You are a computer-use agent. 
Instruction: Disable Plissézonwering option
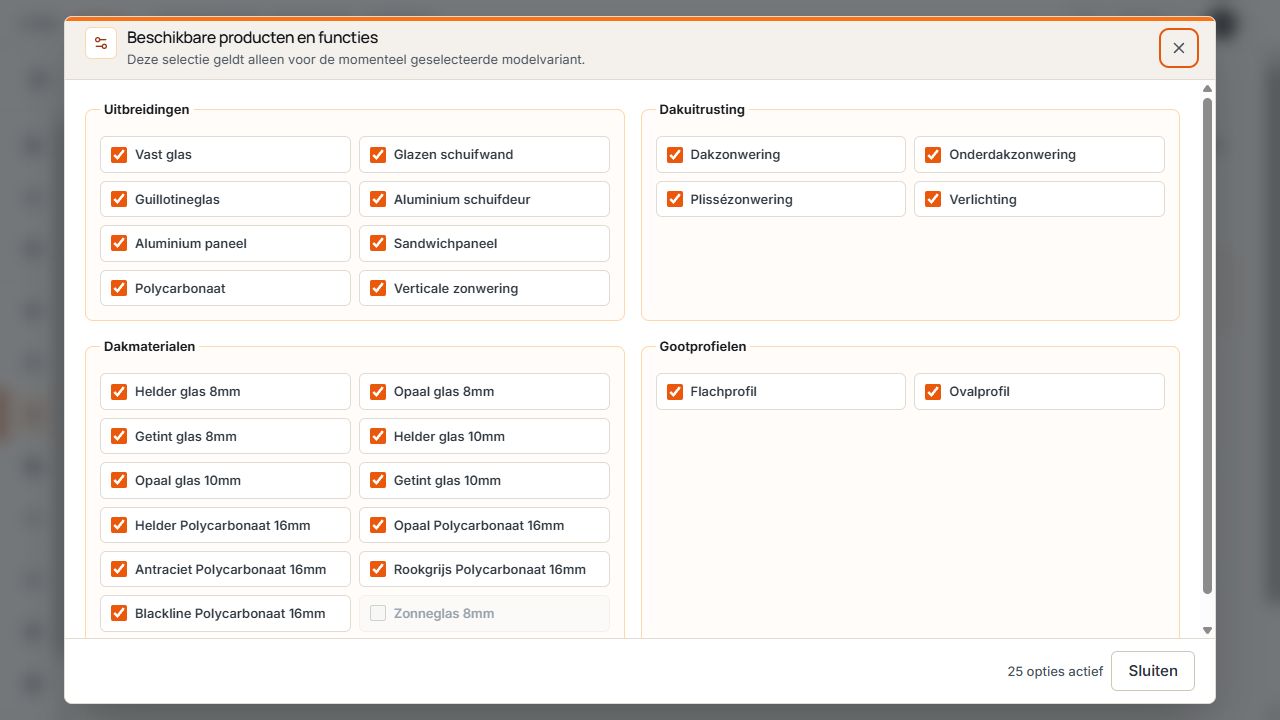[x=675, y=199]
